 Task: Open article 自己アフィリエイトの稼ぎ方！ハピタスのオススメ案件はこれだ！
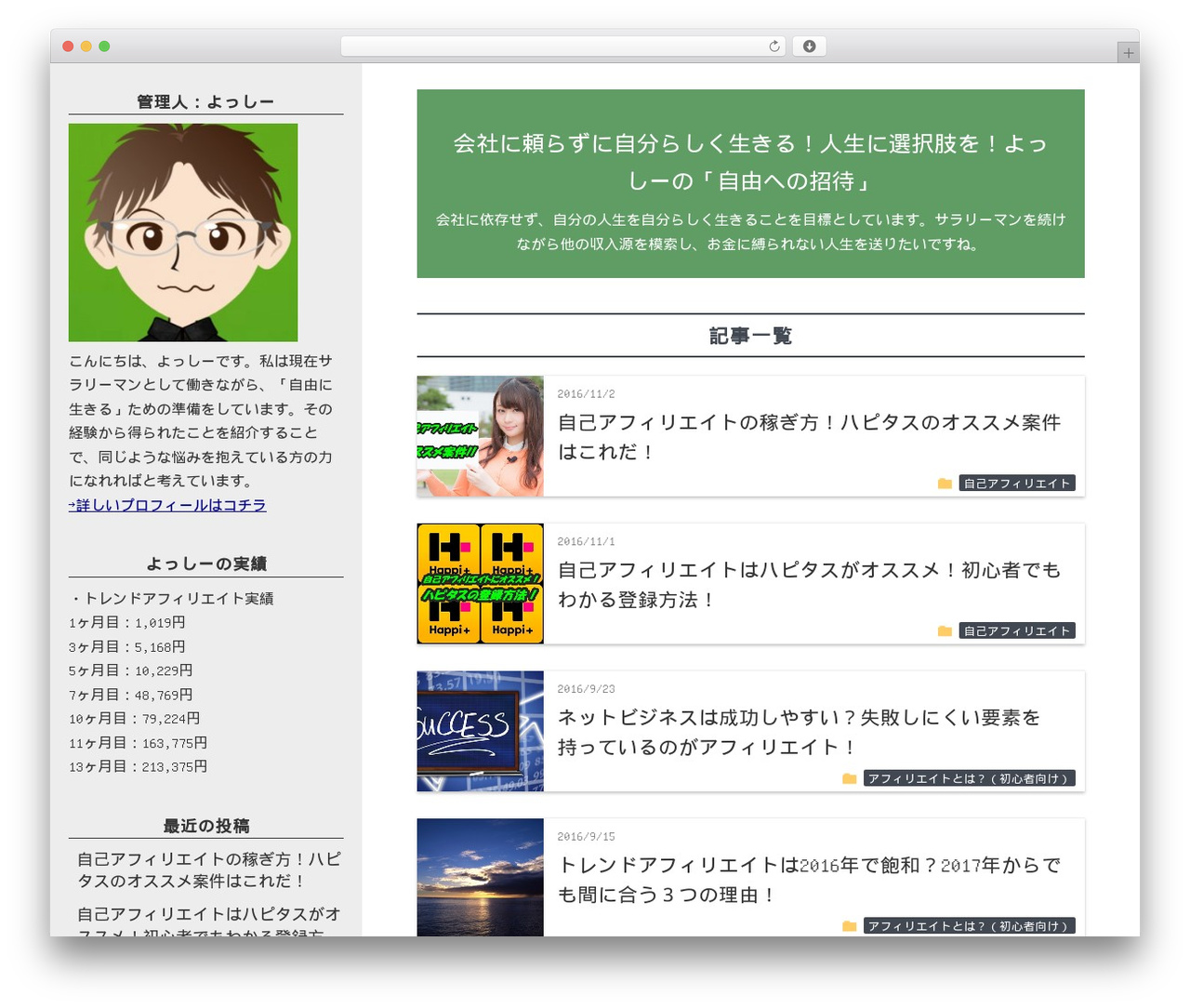click(809, 437)
